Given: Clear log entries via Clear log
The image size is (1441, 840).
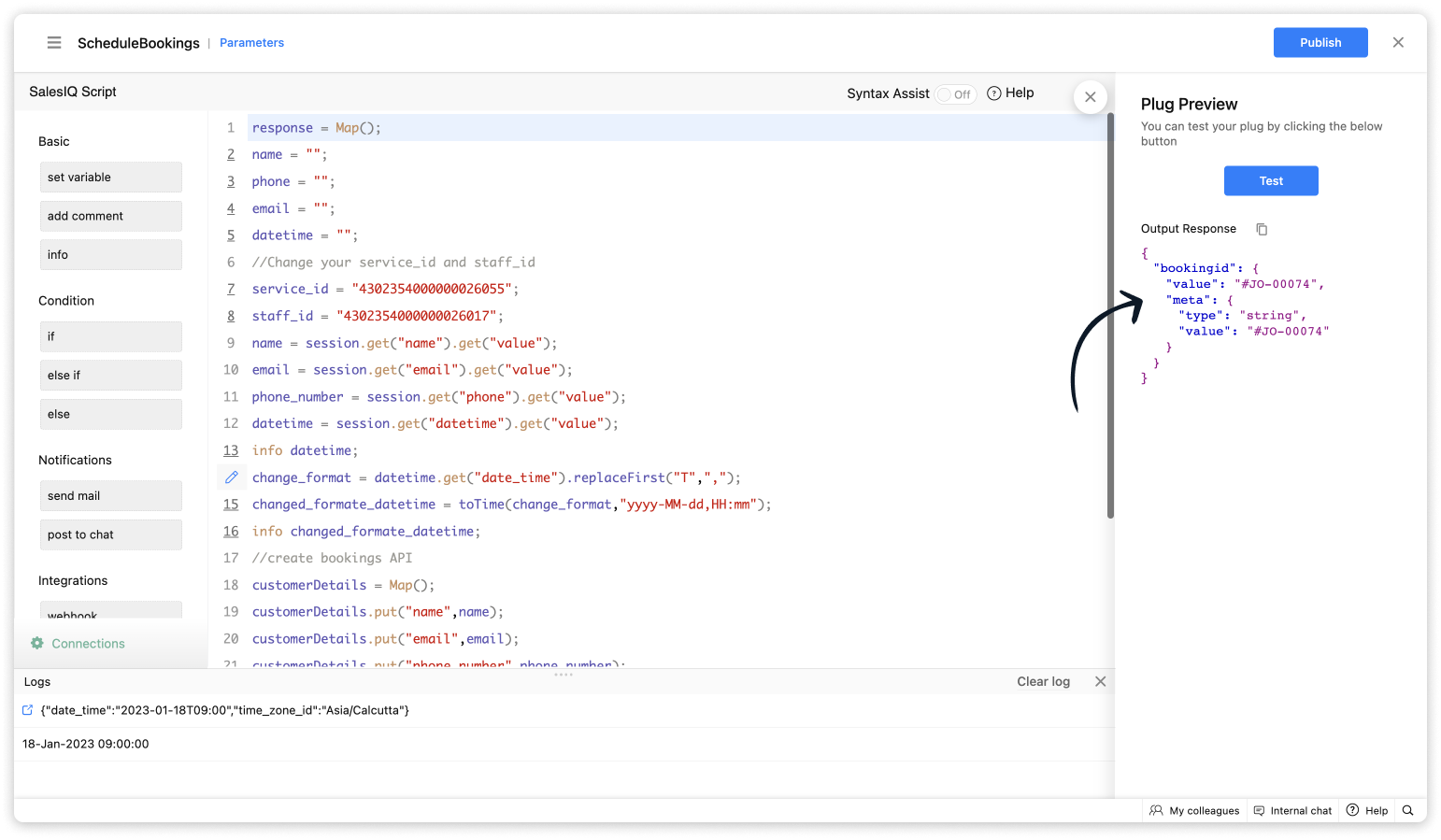Looking at the screenshot, I should click(1043, 682).
